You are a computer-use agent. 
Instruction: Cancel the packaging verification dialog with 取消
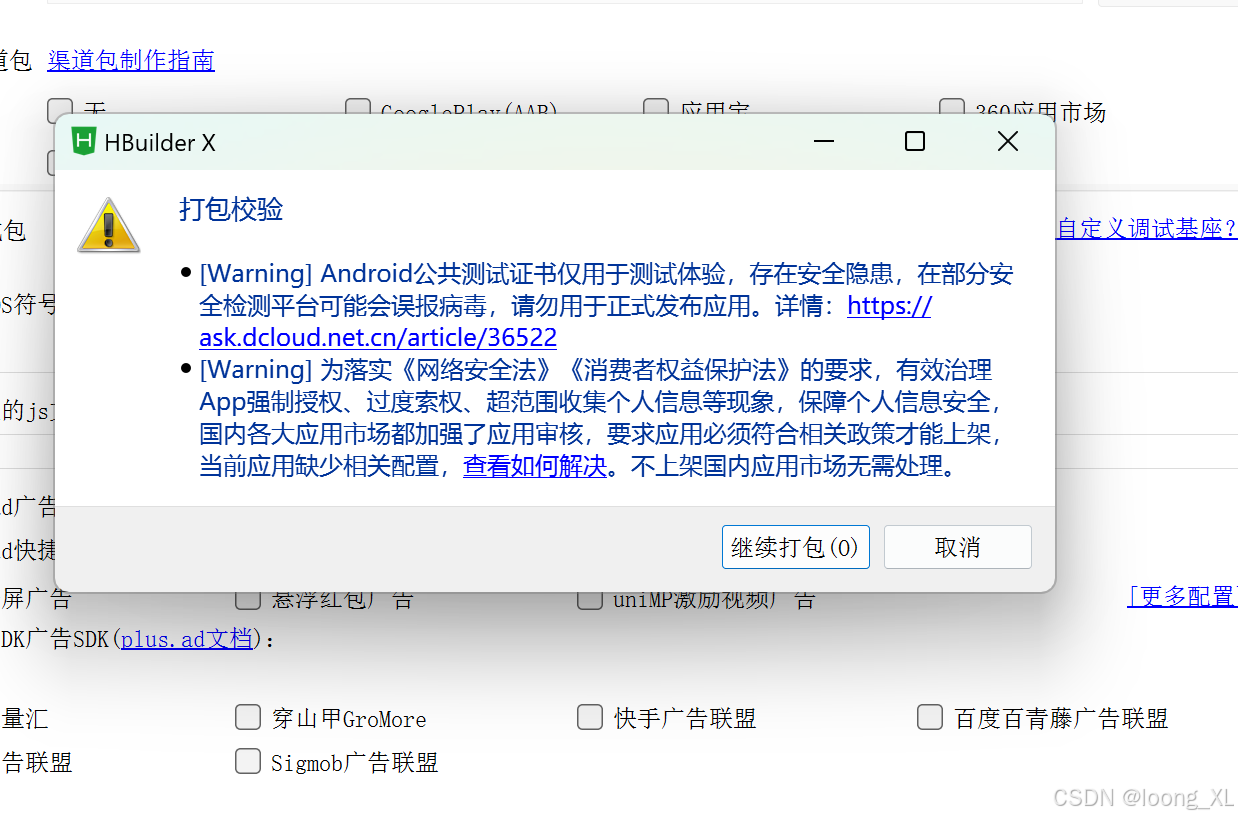(957, 547)
